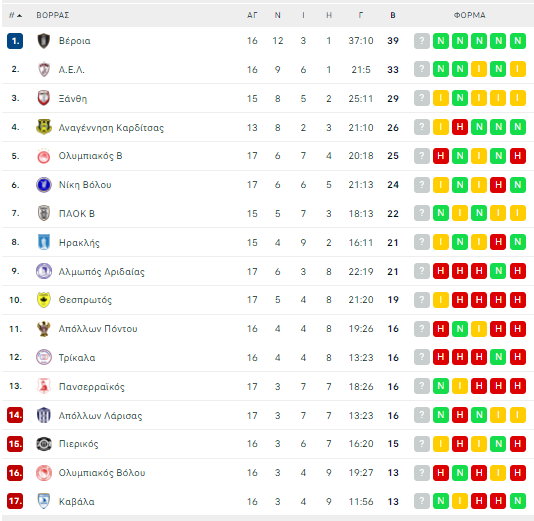The width and height of the screenshot is (534, 521).
Task: Open Απόλλων Λάρισας team name link
Action: 100,416
